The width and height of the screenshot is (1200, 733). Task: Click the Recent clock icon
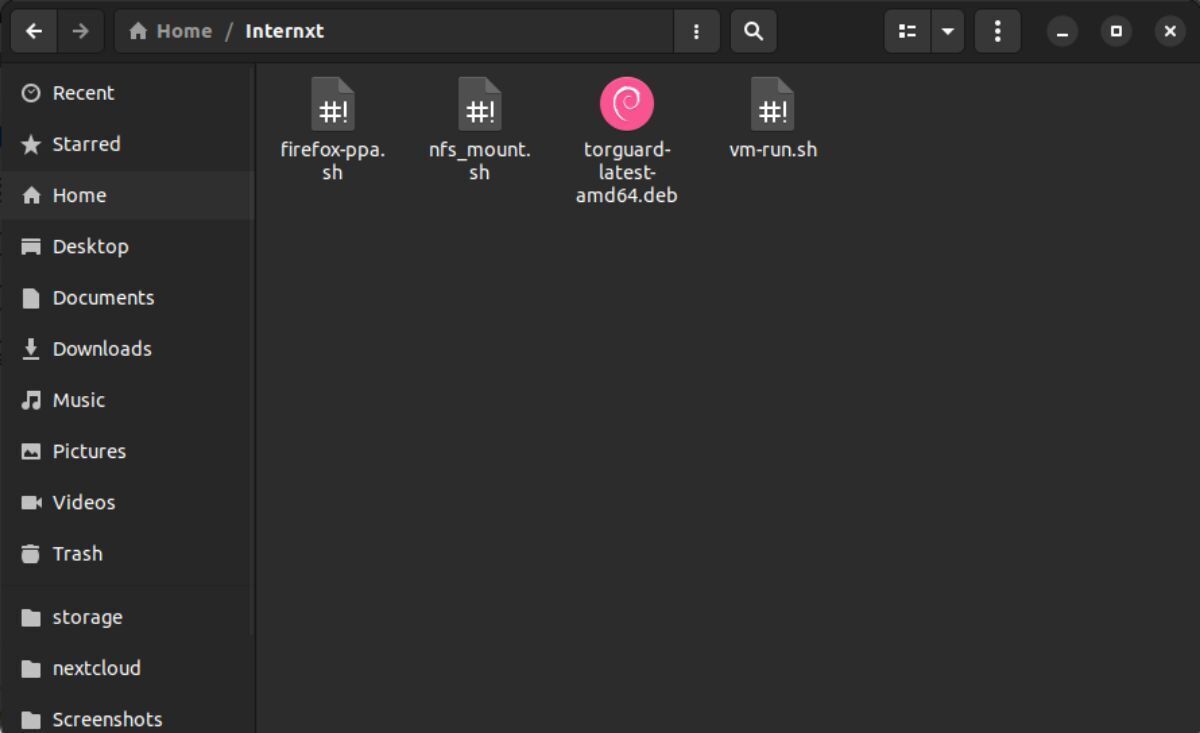point(31,93)
